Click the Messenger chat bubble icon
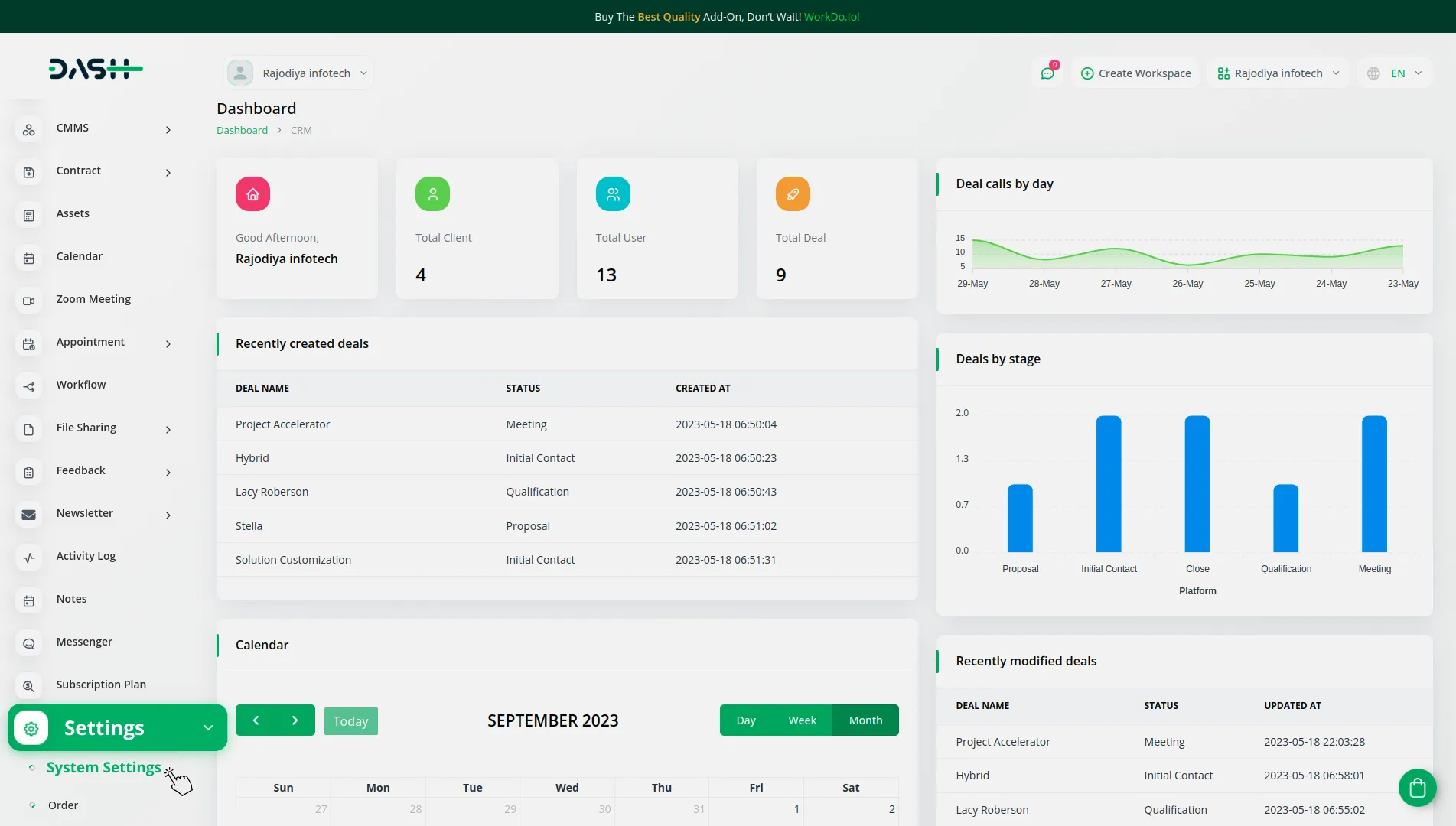The height and width of the screenshot is (826, 1456). [29, 643]
